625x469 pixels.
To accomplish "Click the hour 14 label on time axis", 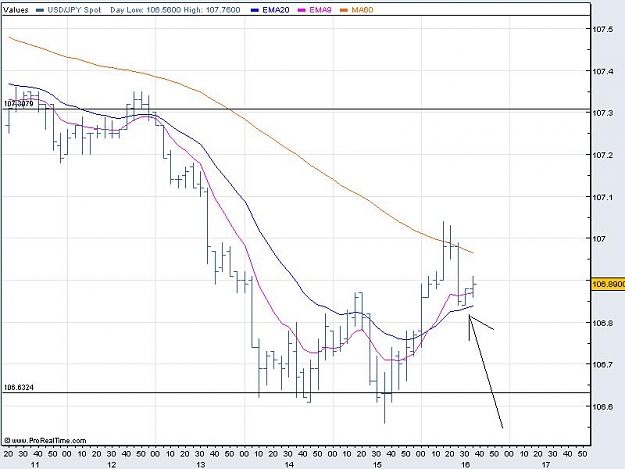I will click(289, 465).
